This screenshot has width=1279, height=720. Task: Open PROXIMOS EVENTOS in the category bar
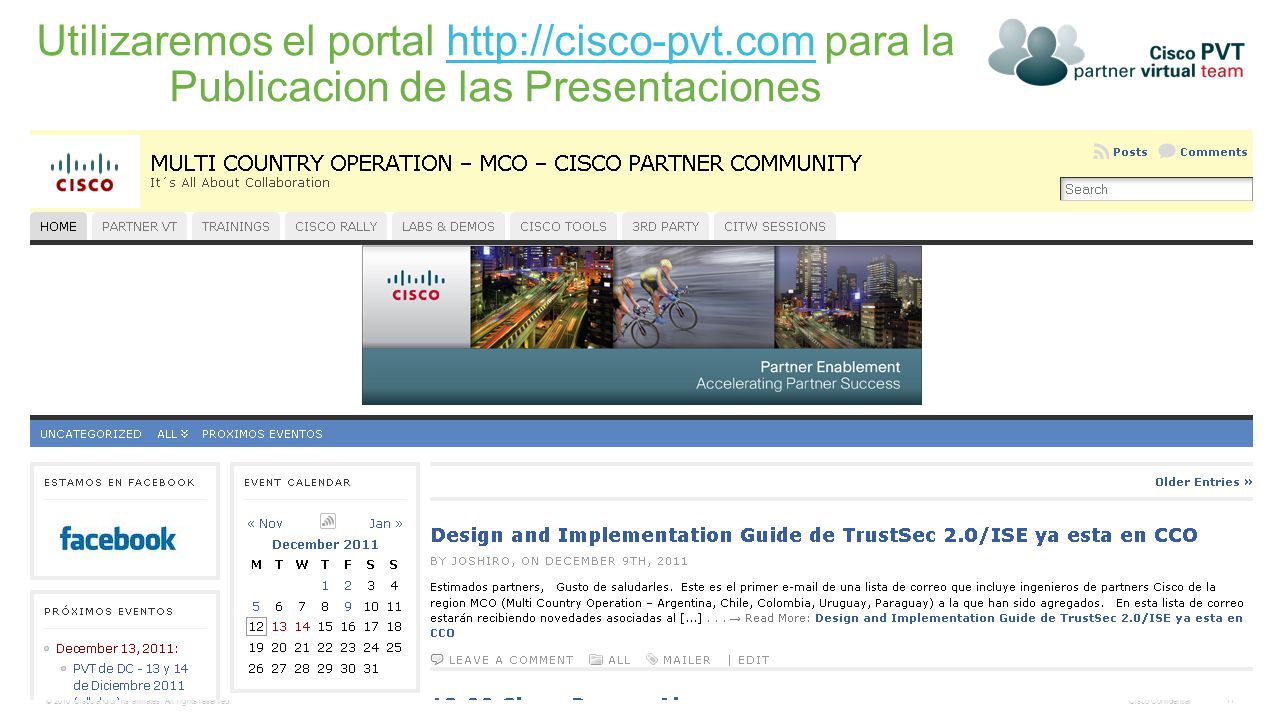(262, 434)
